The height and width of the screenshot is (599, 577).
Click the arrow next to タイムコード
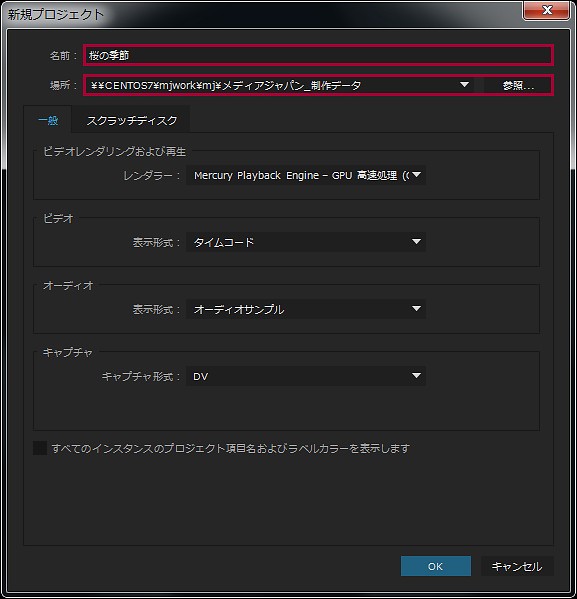click(417, 242)
